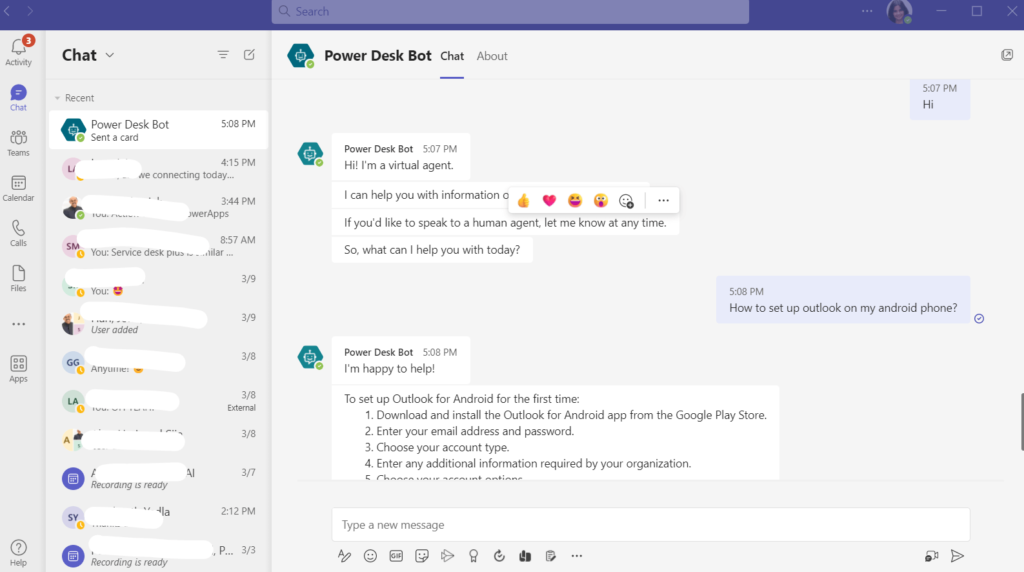
Task: Select Chat in the left rail
Action: 18,98
